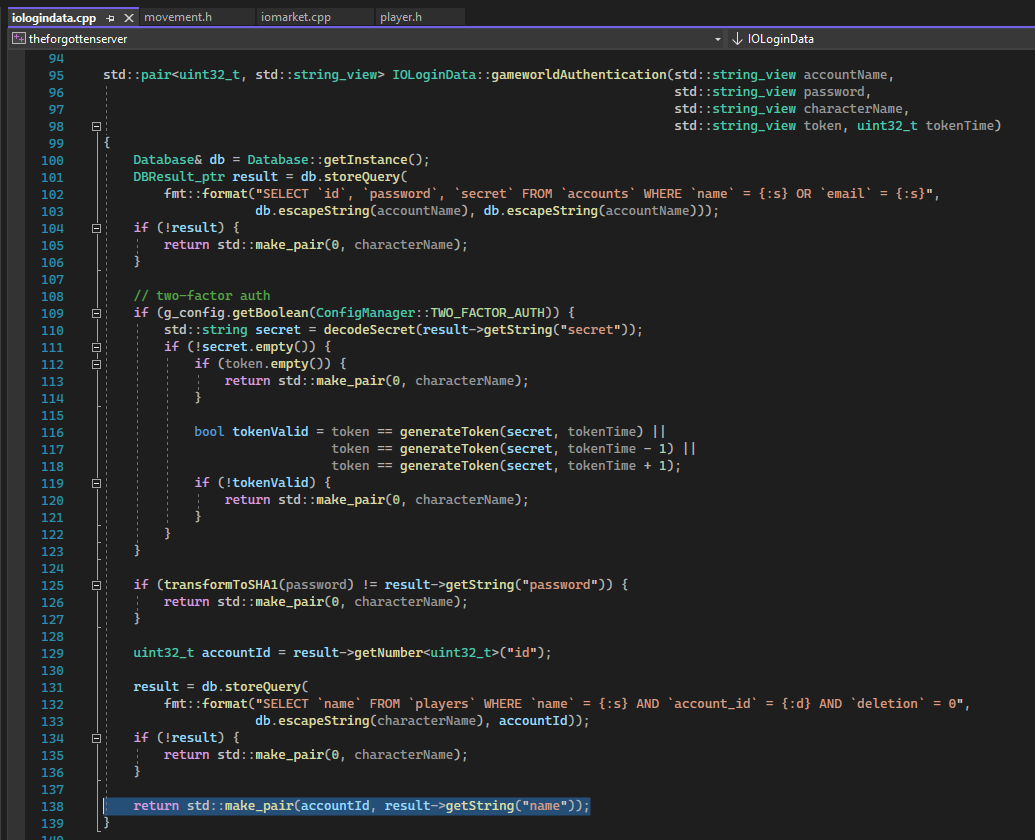
Task: Click line number 138
Action: pyautogui.click(x=52, y=806)
